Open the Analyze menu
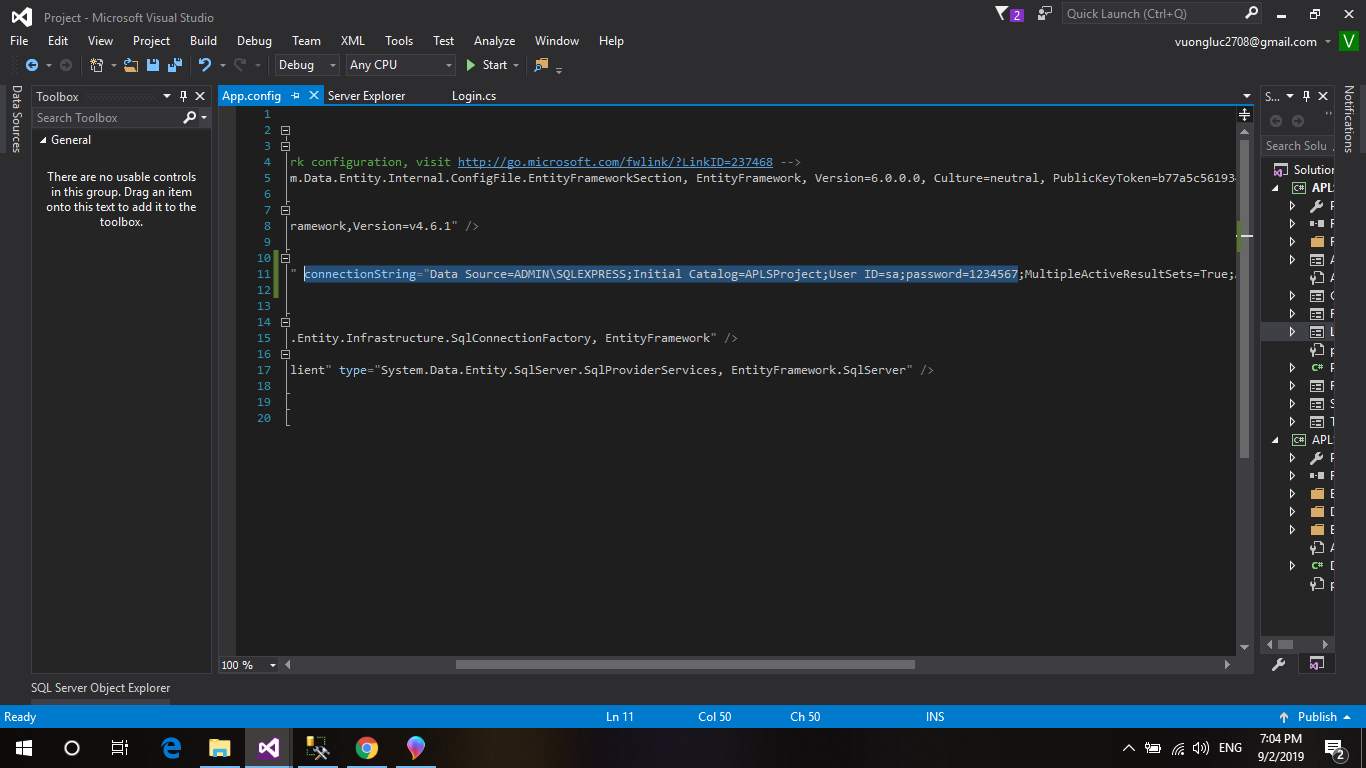Image resolution: width=1366 pixels, height=768 pixels. click(x=494, y=41)
